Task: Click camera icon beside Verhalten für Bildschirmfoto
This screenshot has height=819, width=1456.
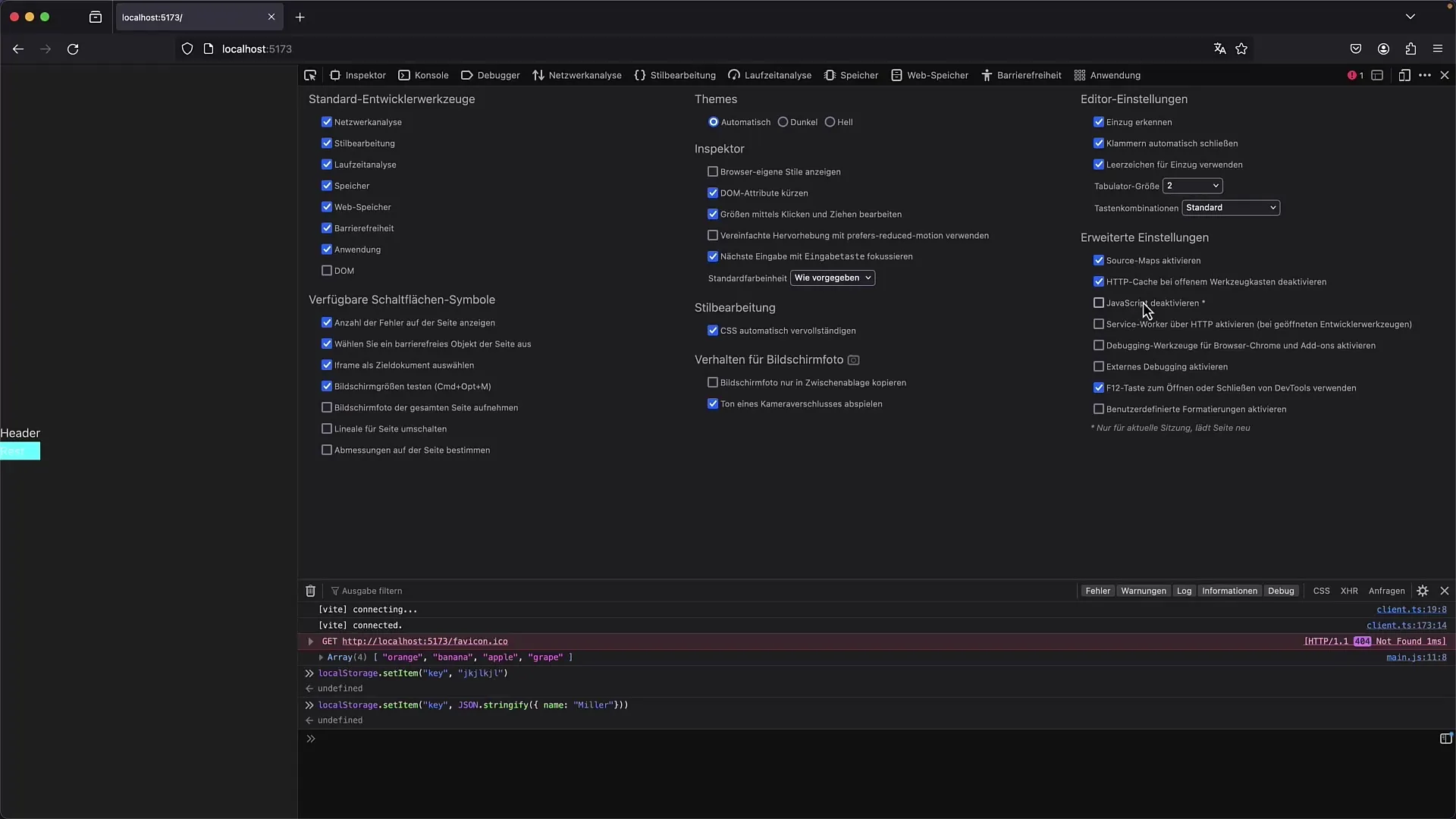Action: (x=853, y=360)
